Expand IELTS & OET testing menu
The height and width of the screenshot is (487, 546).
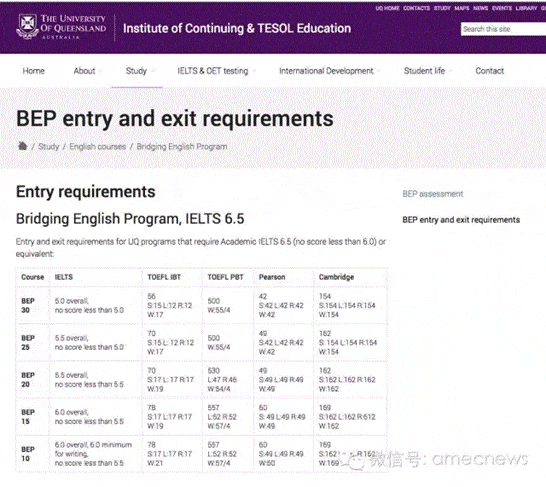click(213, 71)
